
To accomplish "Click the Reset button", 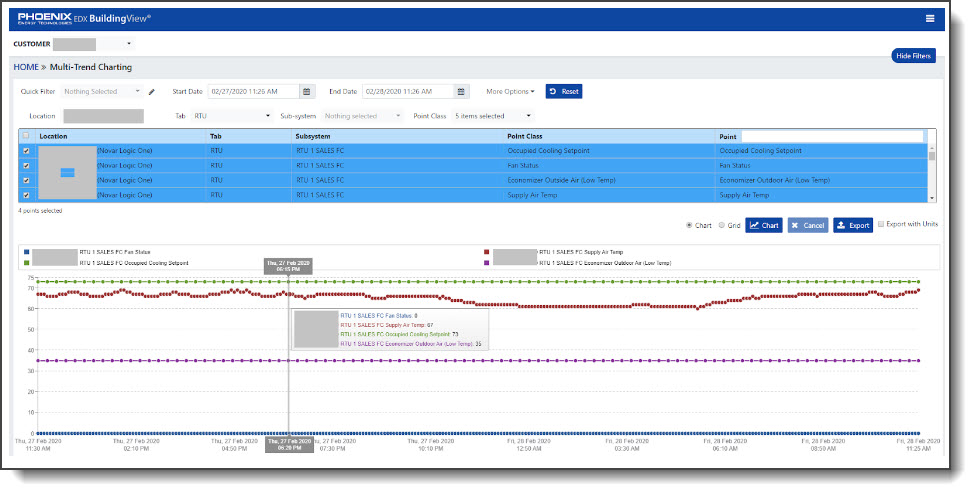I will tap(564, 92).
